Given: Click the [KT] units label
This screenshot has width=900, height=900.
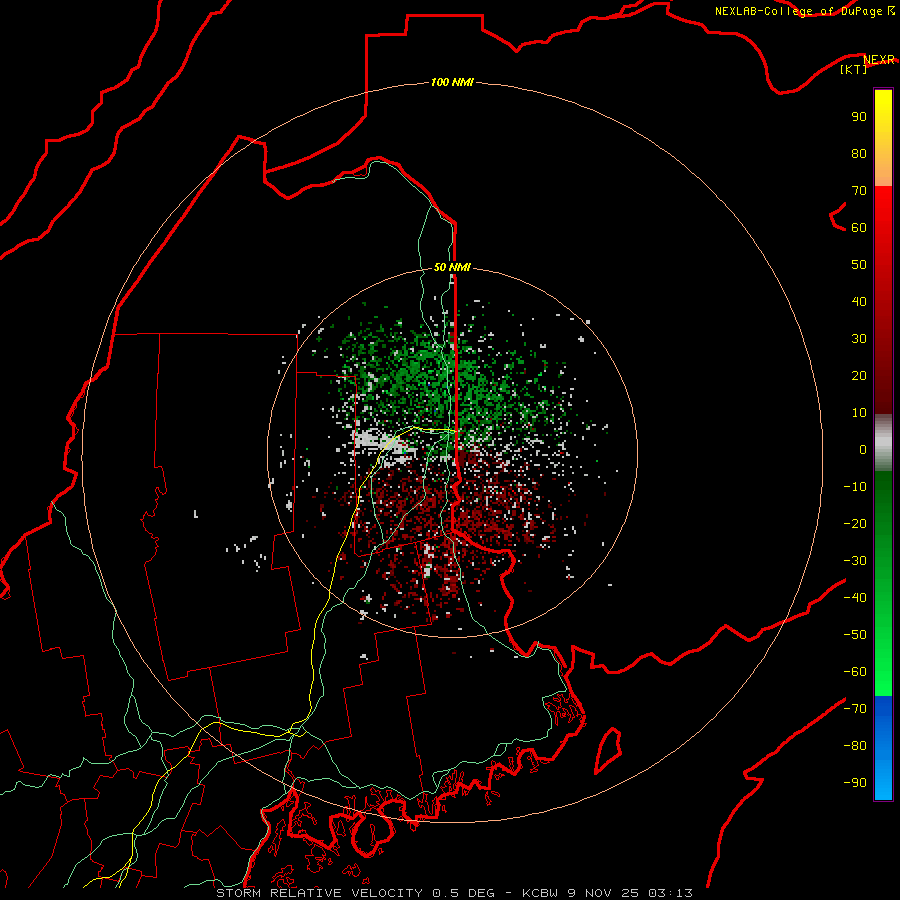Looking at the screenshot, I should pyautogui.click(x=853, y=69).
